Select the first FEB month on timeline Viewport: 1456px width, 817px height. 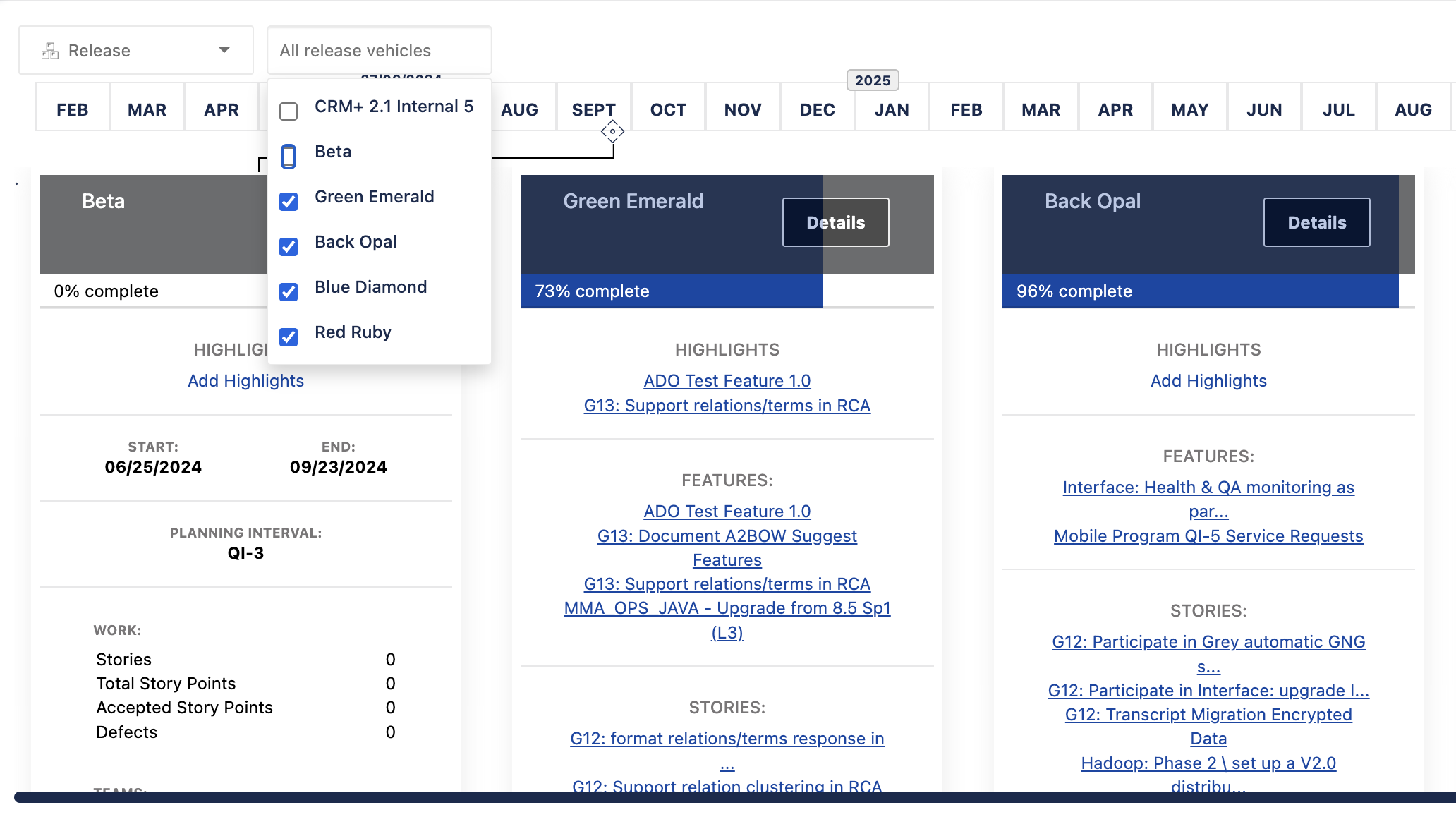(x=72, y=109)
